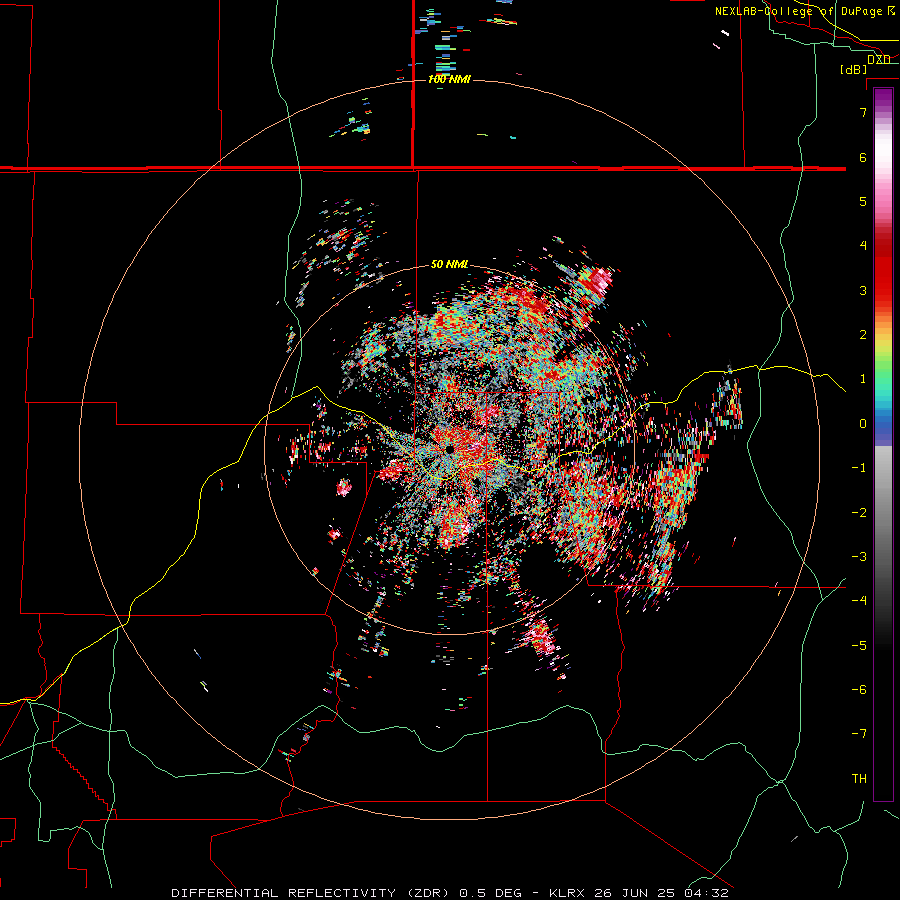Click the scale label 0
Image resolution: width=900 pixels, height=900 pixels.
pos(863,424)
